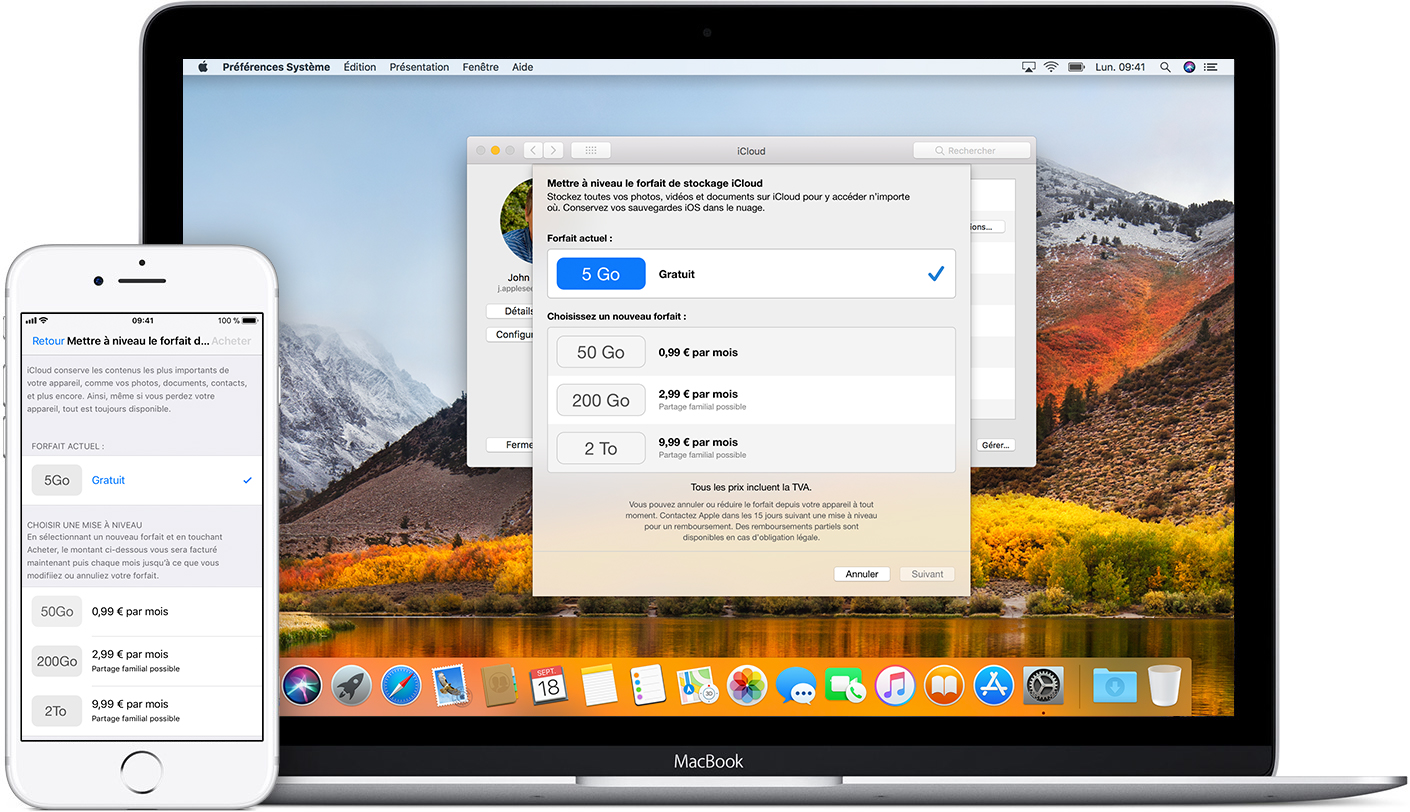
Task: Select the 50Go plan on iPhone
Action: pyautogui.click(x=142, y=611)
